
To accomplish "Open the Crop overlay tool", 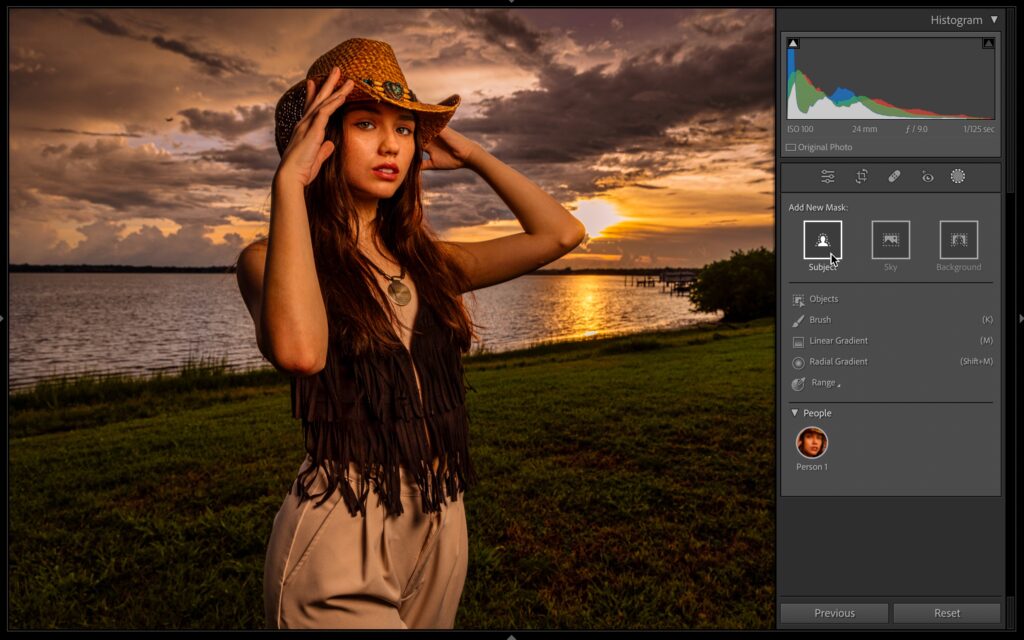I will (x=861, y=177).
